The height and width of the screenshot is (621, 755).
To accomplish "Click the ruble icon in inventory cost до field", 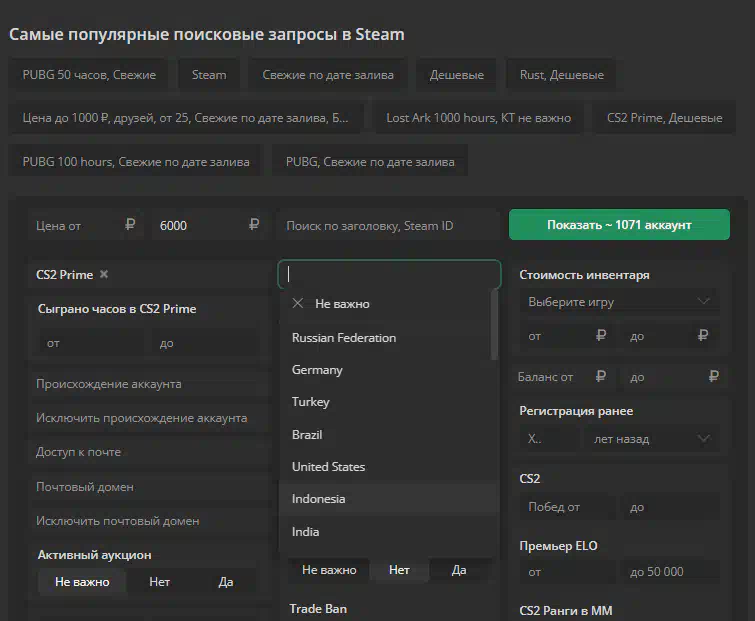I will point(703,336).
